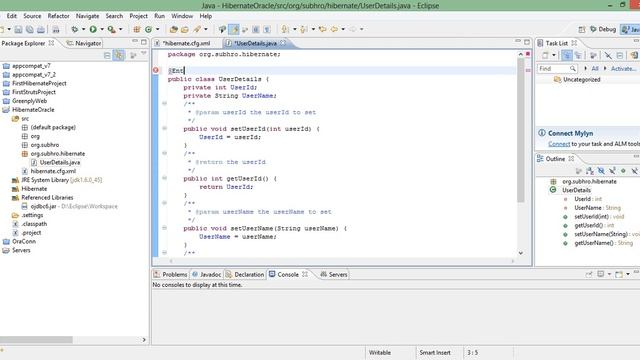640x360 pixels.
Task: Click the Find field in Task List
Action: coord(557,69)
